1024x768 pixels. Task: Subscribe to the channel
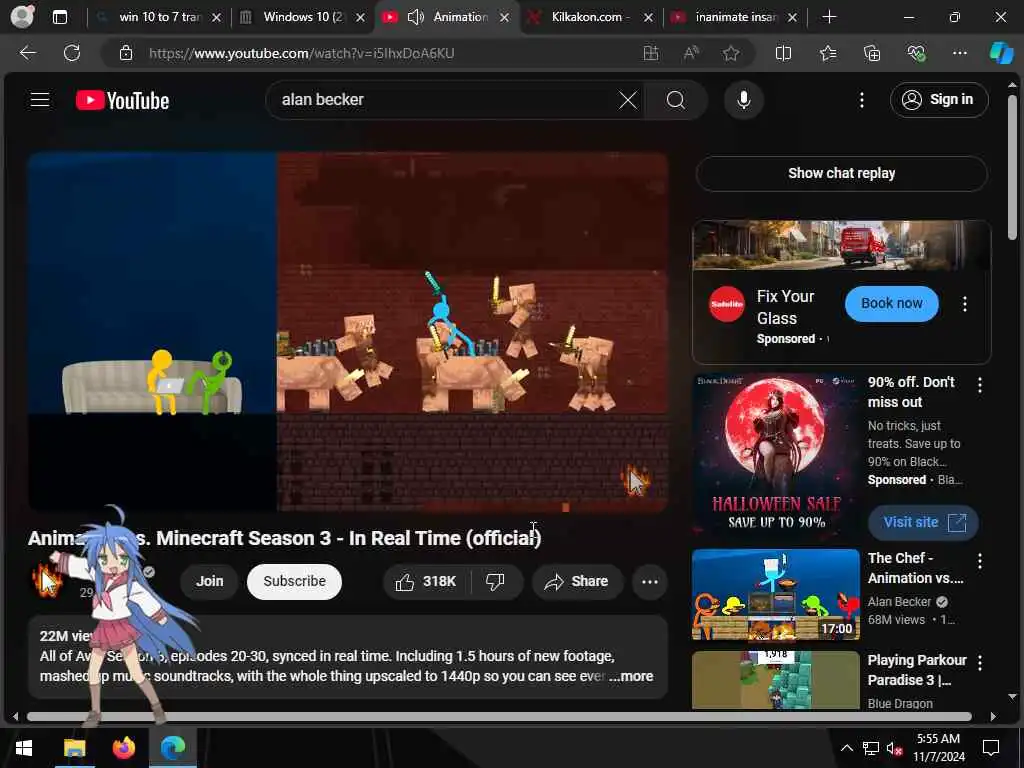(x=294, y=581)
